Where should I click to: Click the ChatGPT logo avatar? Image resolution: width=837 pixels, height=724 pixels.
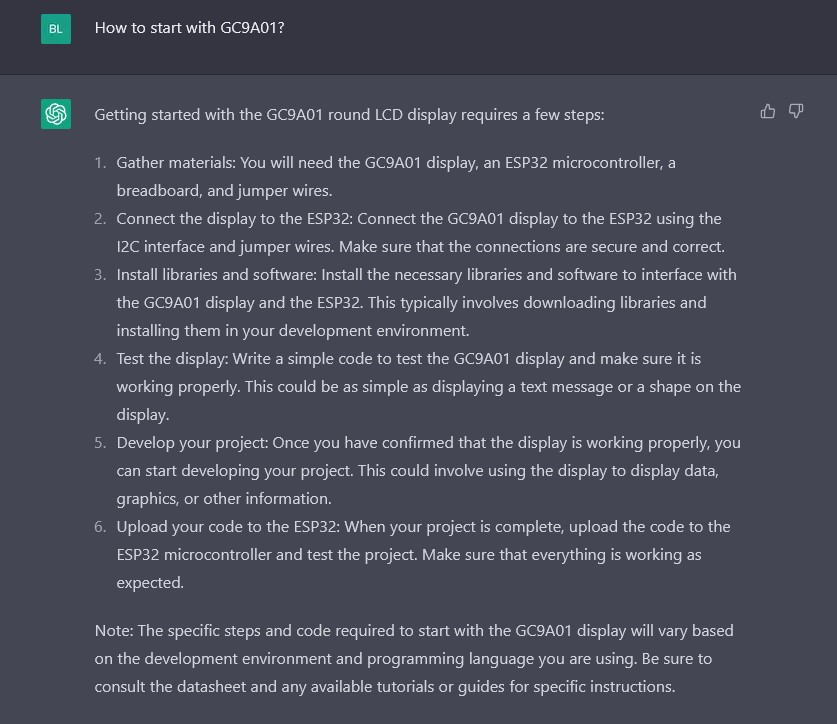tap(56, 115)
